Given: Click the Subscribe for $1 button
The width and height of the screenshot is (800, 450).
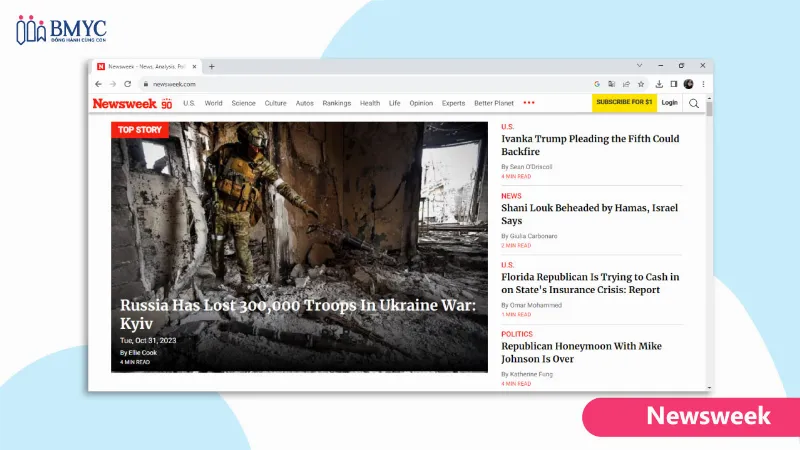Looking at the screenshot, I should 624,103.
